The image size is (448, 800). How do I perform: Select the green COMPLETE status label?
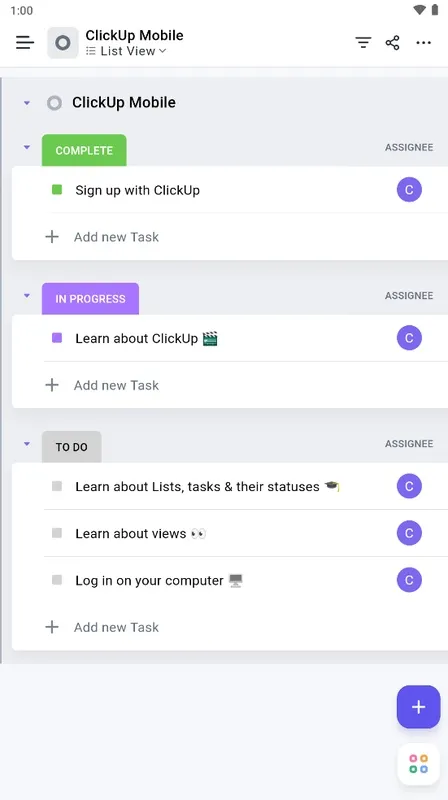(x=84, y=151)
